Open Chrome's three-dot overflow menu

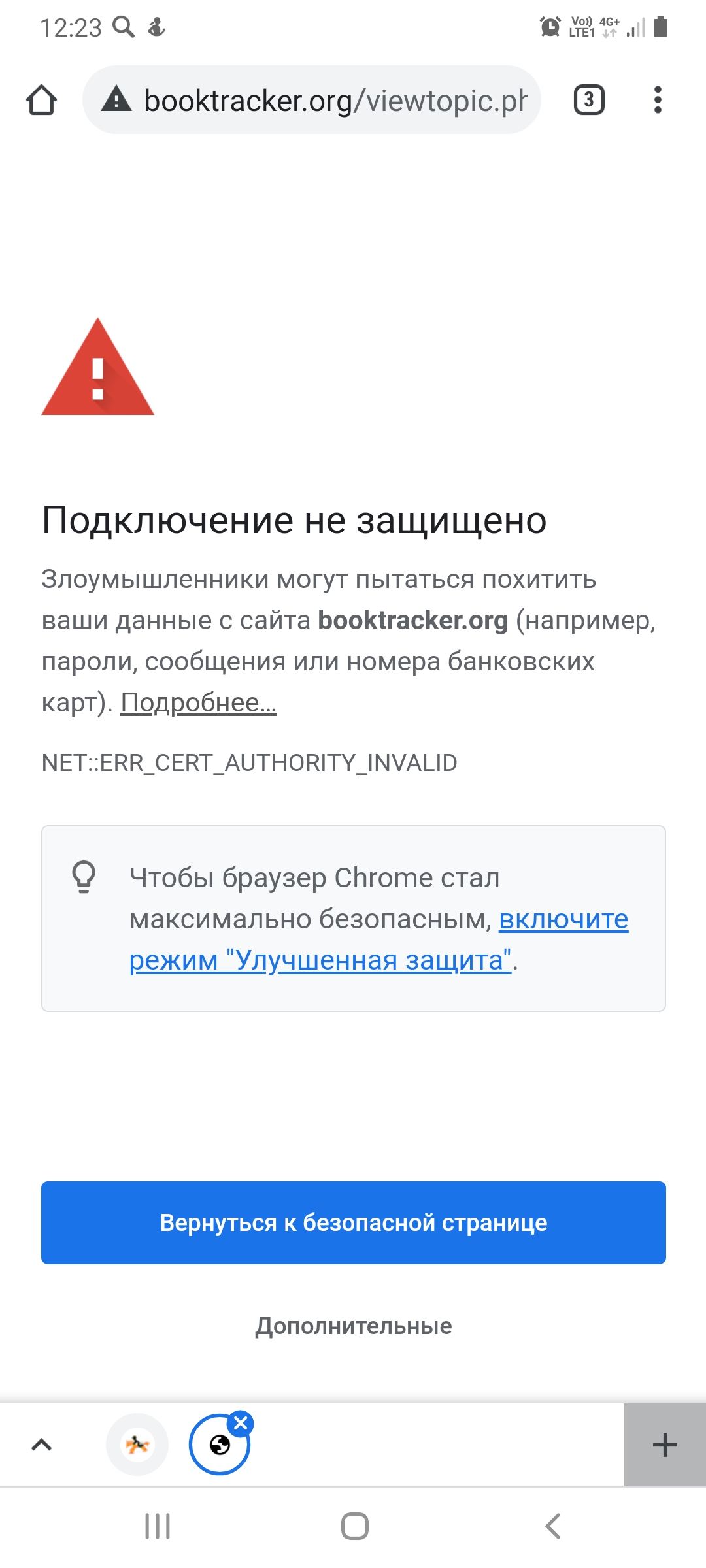click(x=658, y=100)
